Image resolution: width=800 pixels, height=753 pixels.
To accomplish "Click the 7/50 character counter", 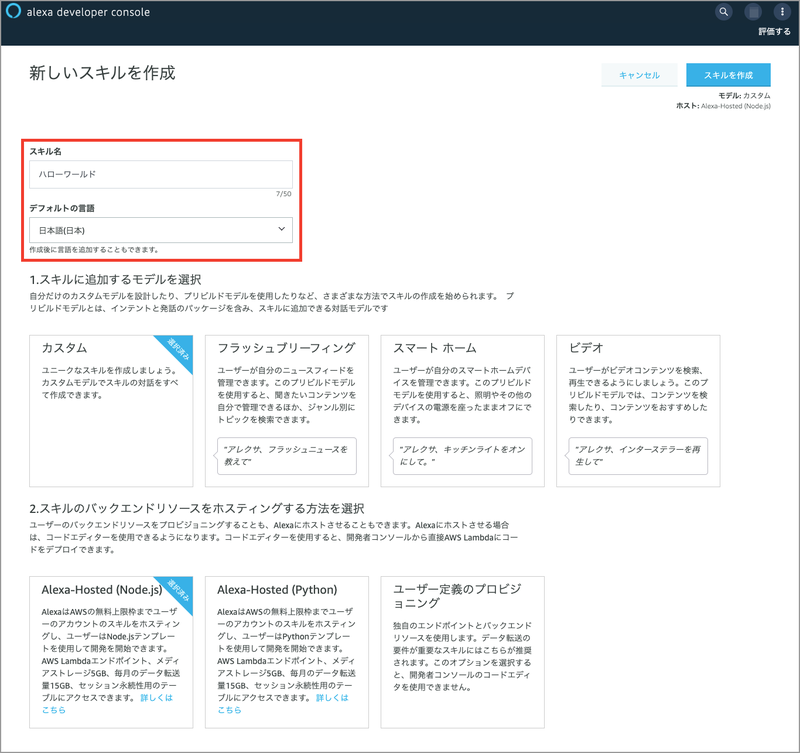I will [x=284, y=194].
